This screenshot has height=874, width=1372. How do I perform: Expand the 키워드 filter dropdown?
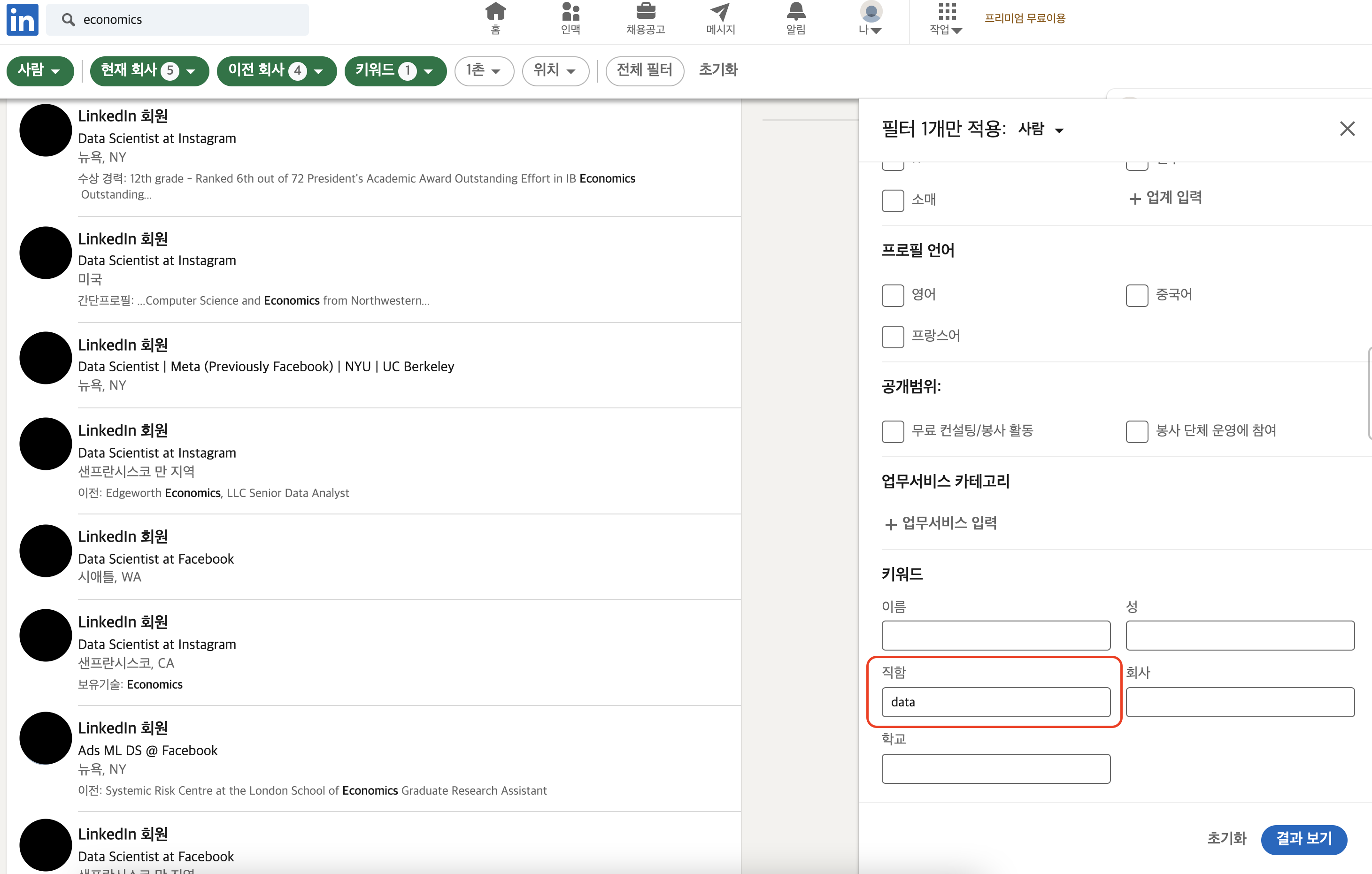[x=395, y=71]
